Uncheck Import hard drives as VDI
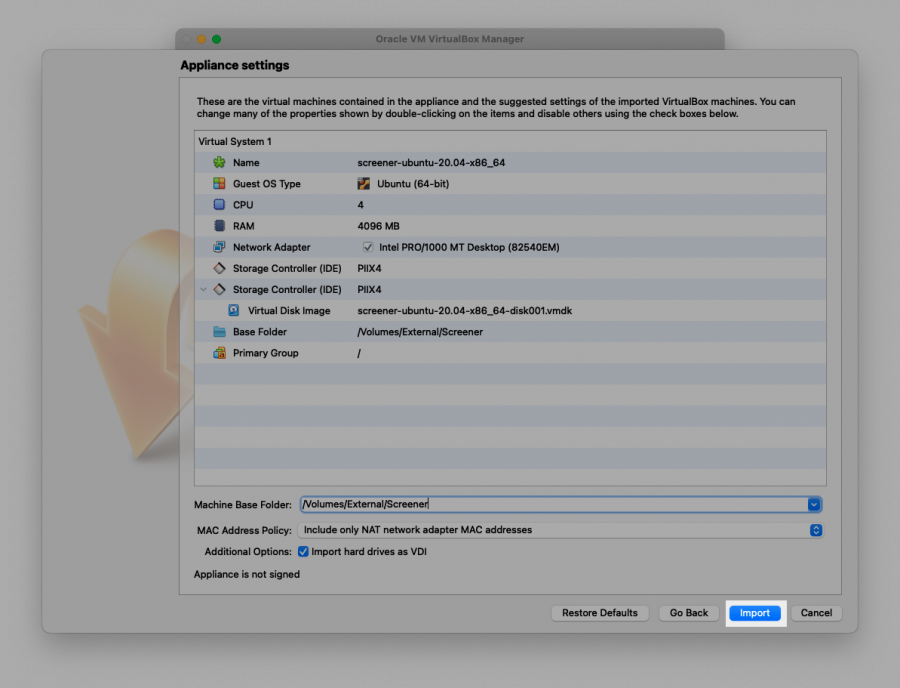The image size is (900, 688). point(303,552)
